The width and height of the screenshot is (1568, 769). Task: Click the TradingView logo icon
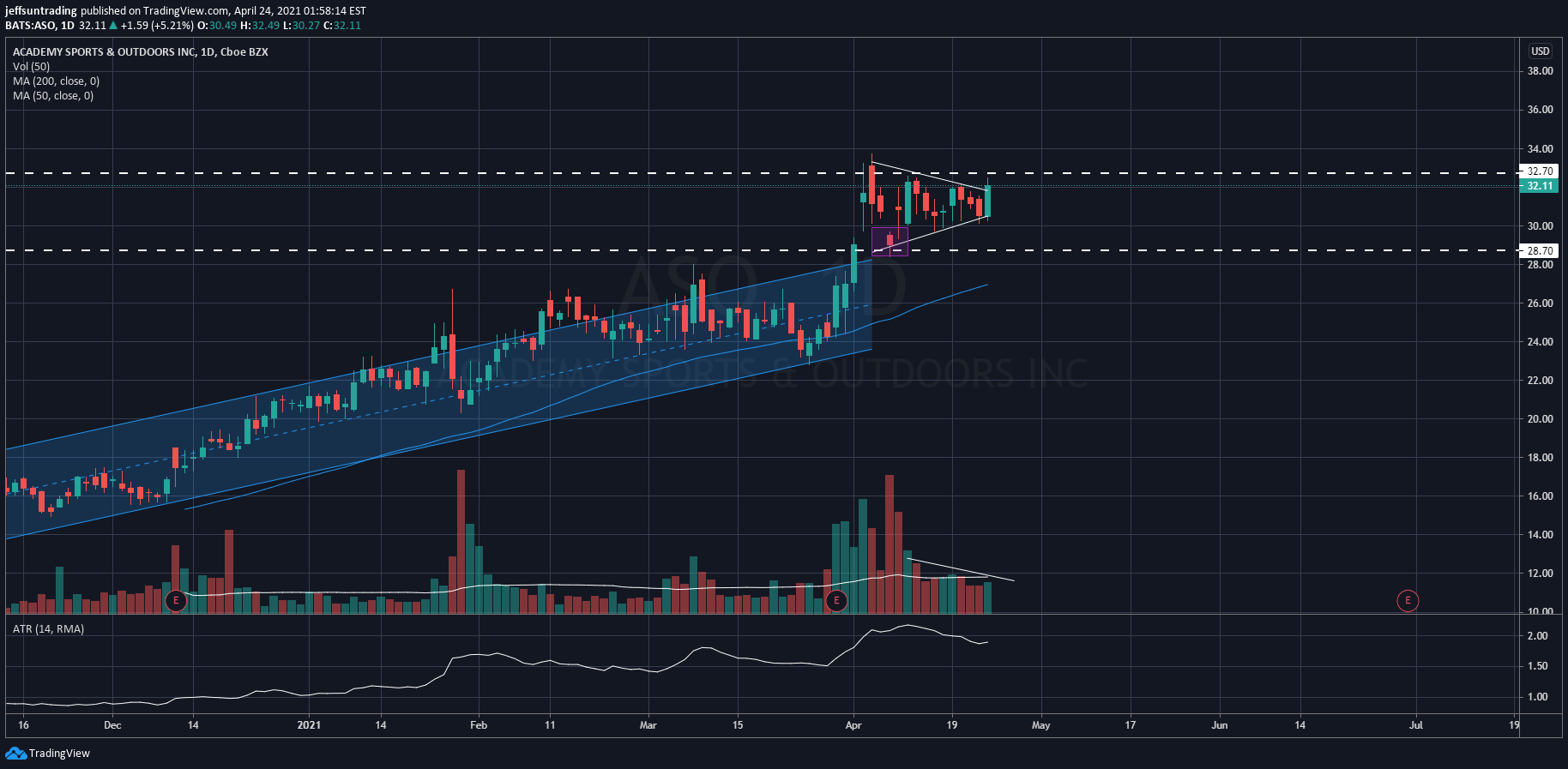point(15,753)
